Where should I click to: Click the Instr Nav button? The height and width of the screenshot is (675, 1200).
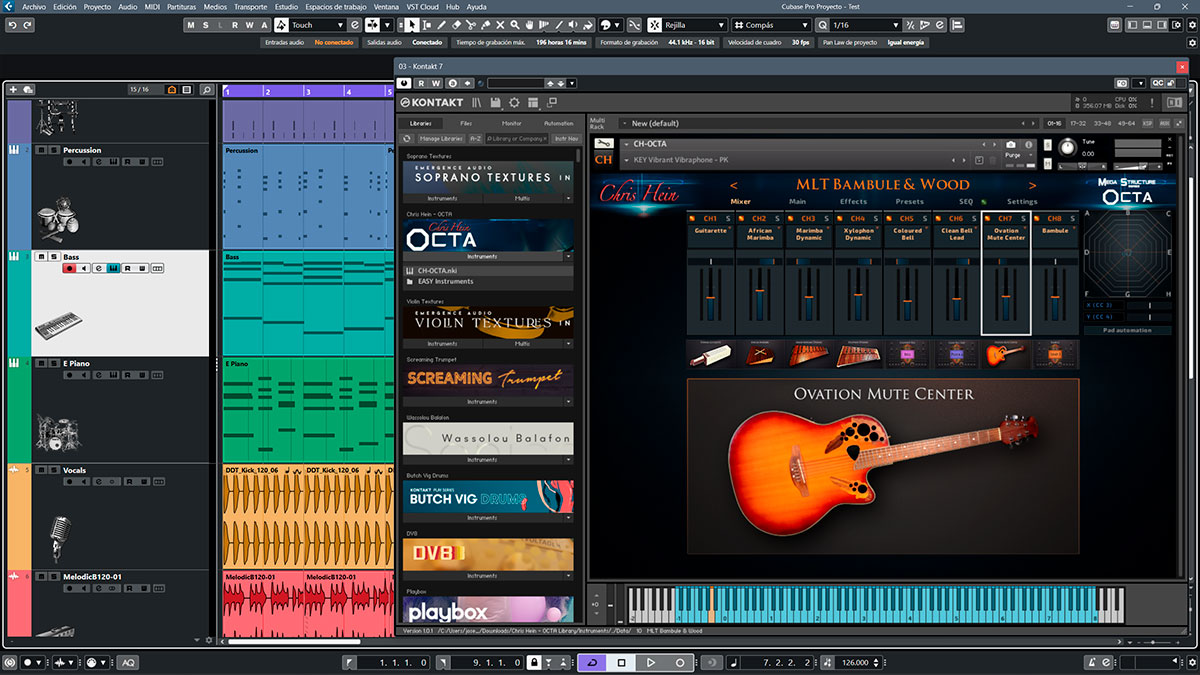[566, 138]
